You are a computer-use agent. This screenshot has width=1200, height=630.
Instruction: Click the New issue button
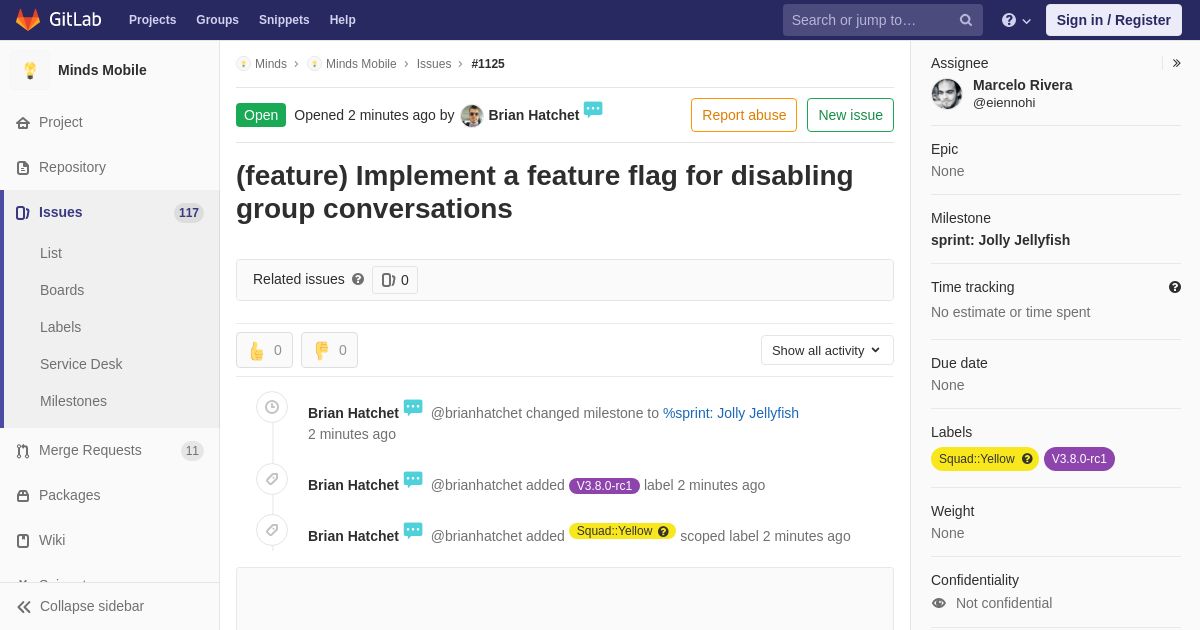pyautogui.click(x=850, y=115)
